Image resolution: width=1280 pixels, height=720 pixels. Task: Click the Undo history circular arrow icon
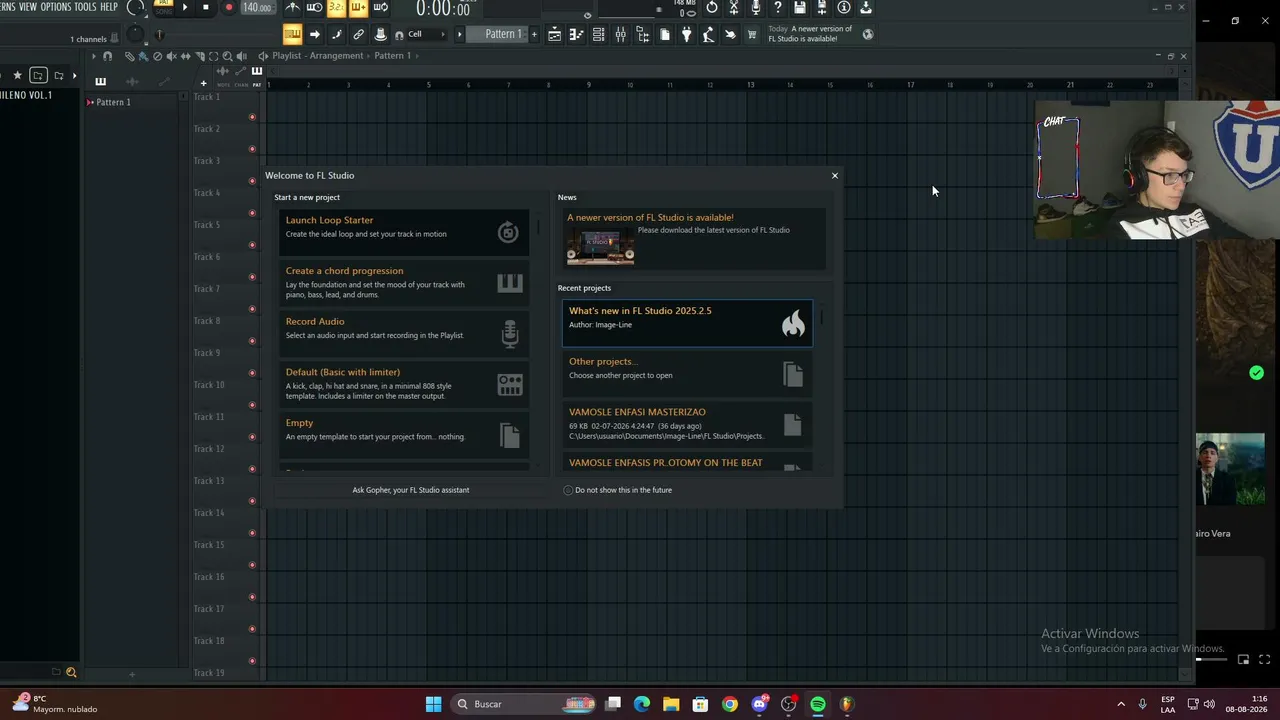point(711,7)
